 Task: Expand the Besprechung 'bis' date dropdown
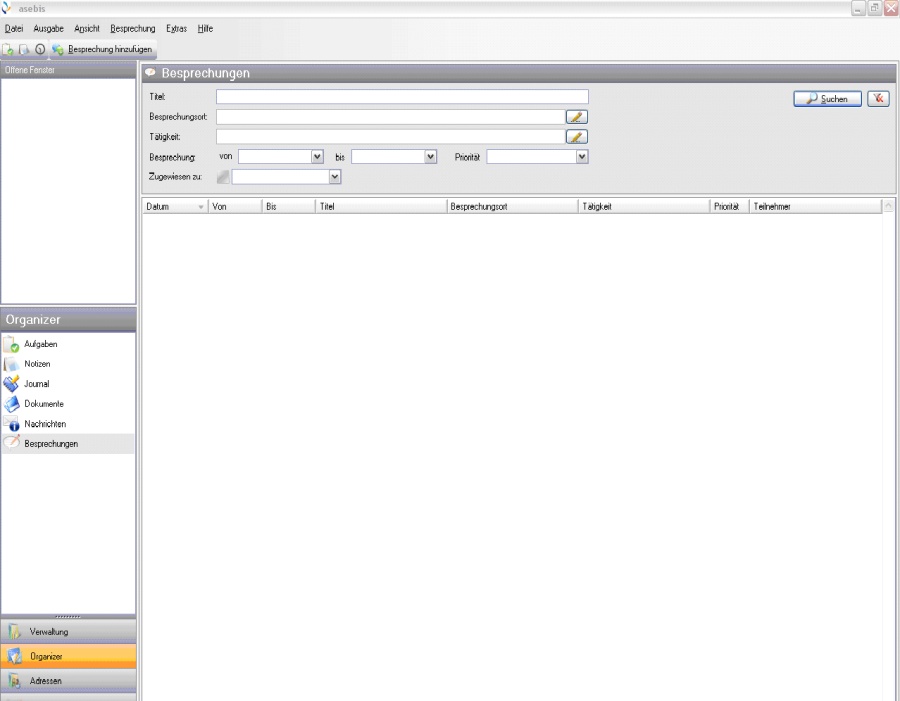pos(430,157)
